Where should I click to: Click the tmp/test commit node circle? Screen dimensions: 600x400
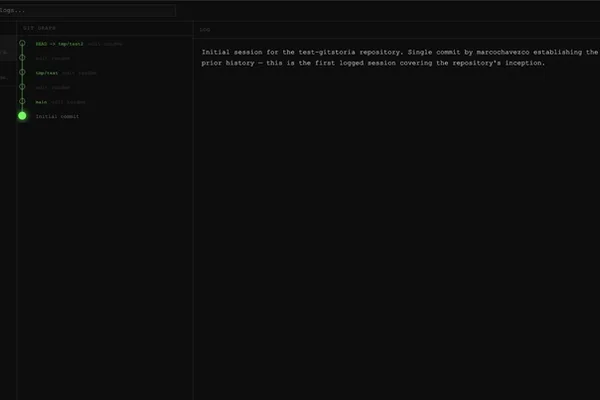point(22,72)
